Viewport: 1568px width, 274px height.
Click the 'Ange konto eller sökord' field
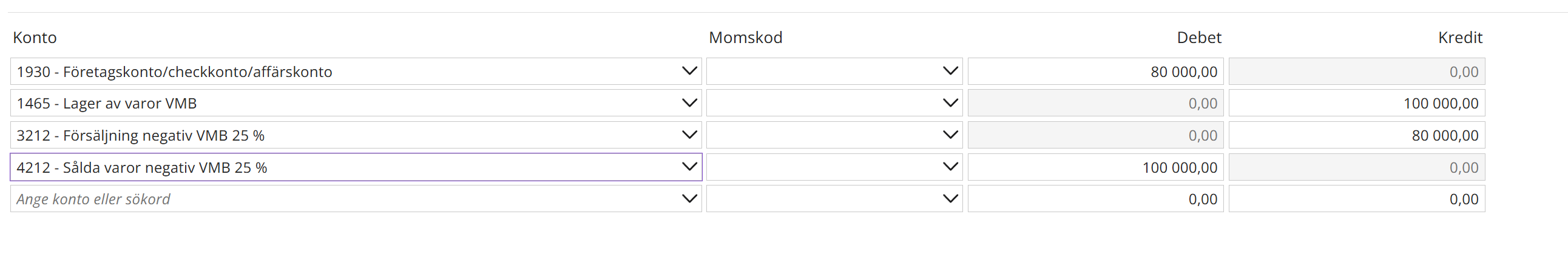[341, 199]
